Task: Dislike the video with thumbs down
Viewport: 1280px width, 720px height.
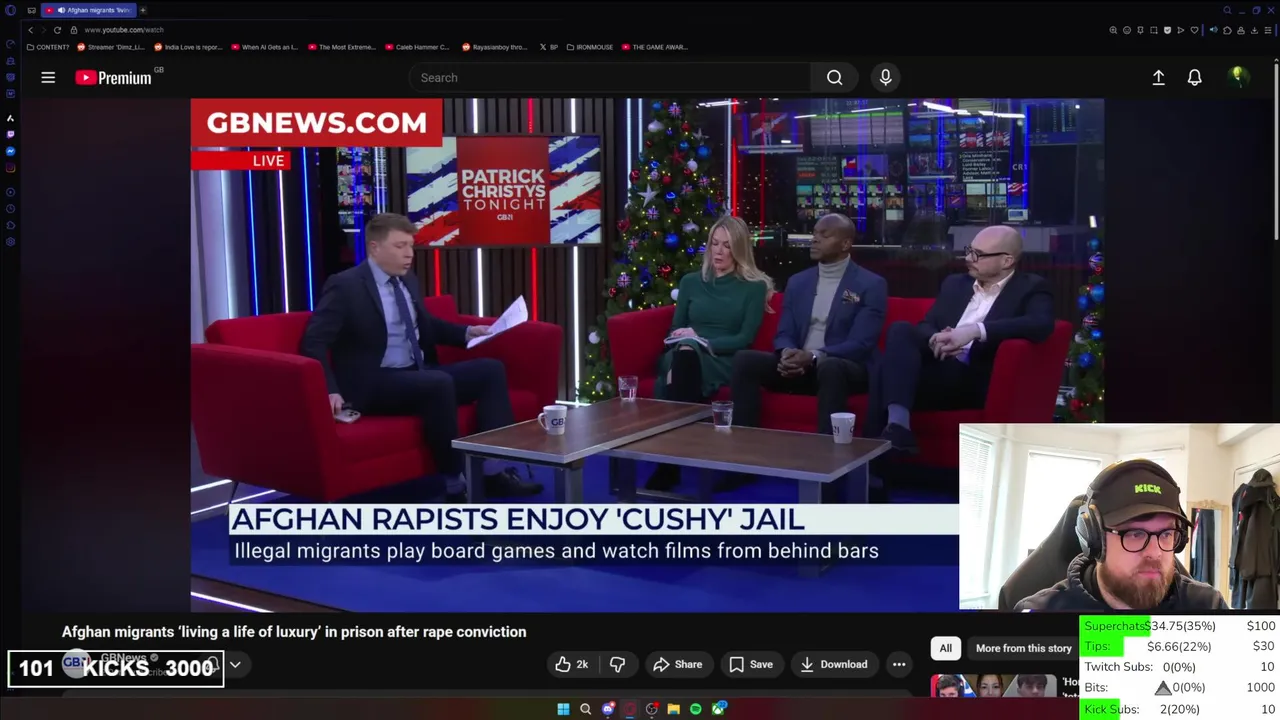Action: 617,664
